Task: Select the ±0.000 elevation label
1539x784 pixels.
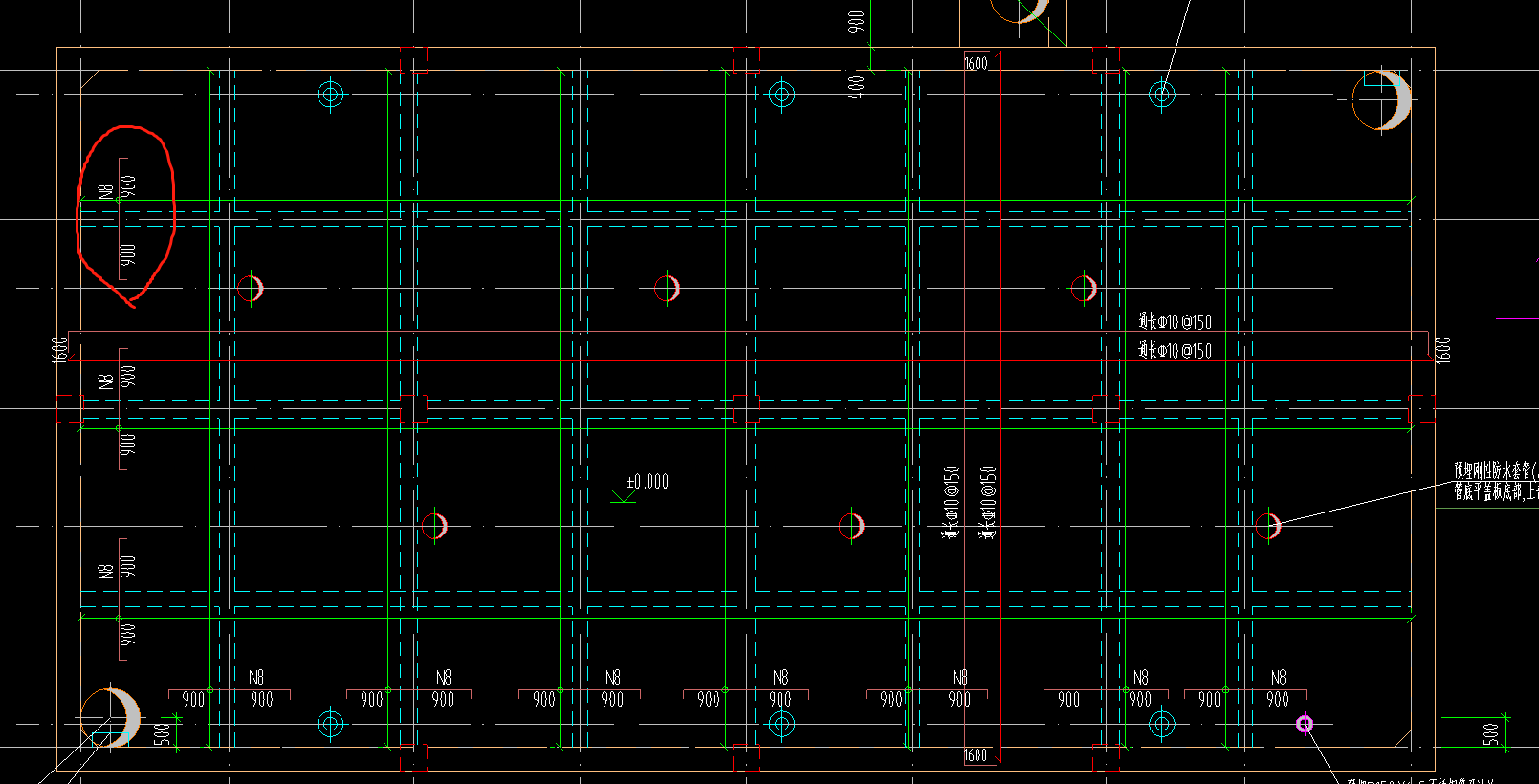Action: 648,481
